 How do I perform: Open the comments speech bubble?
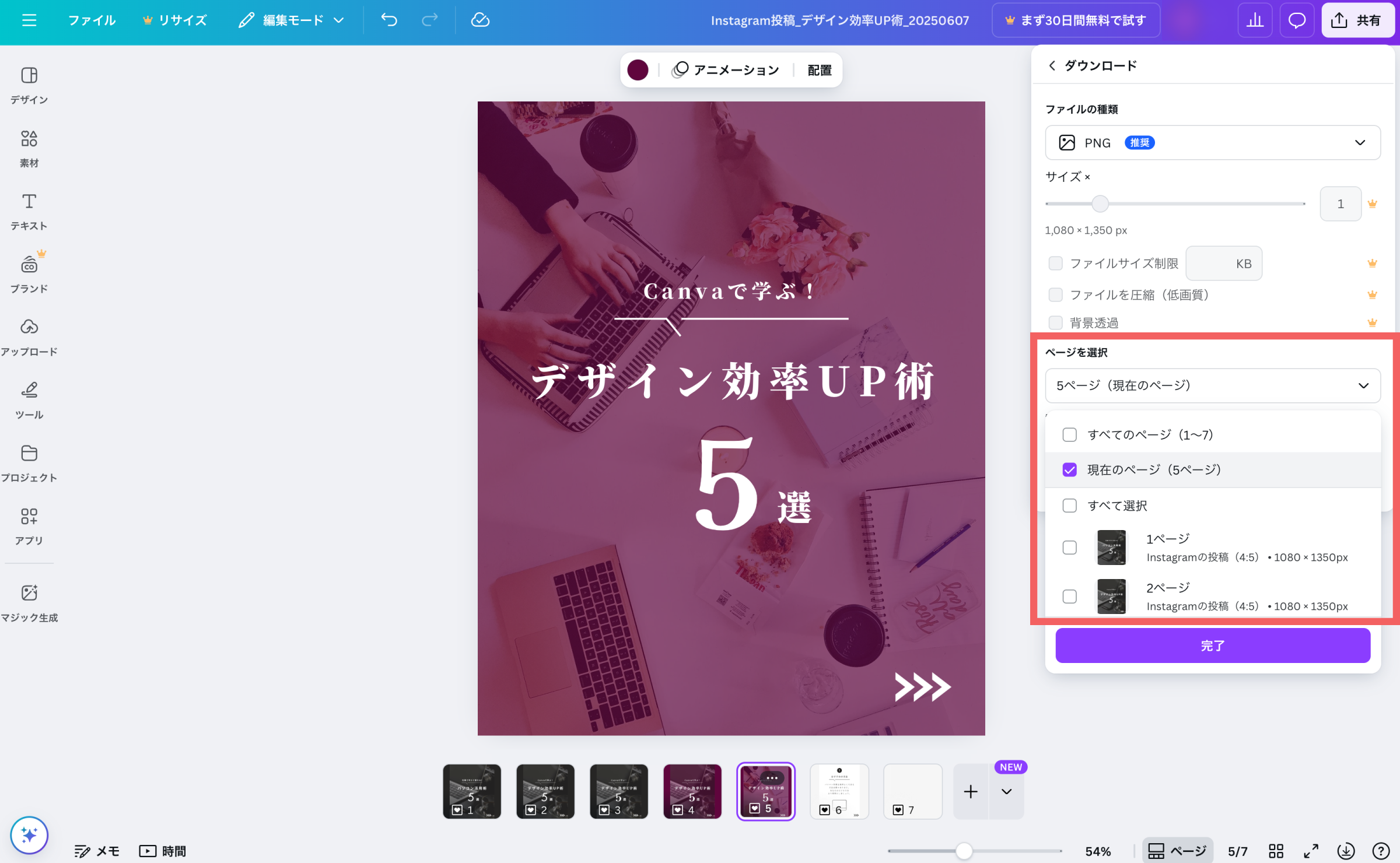(1297, 20)
